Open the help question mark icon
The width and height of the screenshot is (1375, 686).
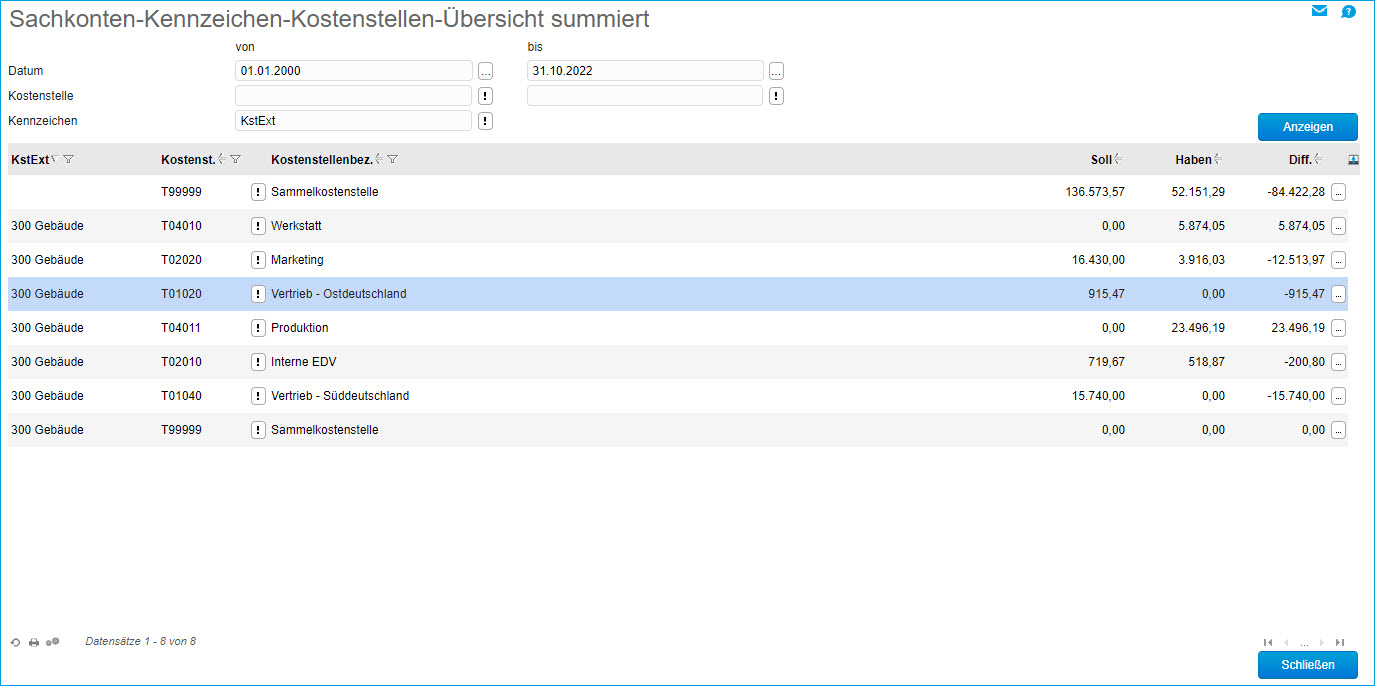[x=1348, y=12]
